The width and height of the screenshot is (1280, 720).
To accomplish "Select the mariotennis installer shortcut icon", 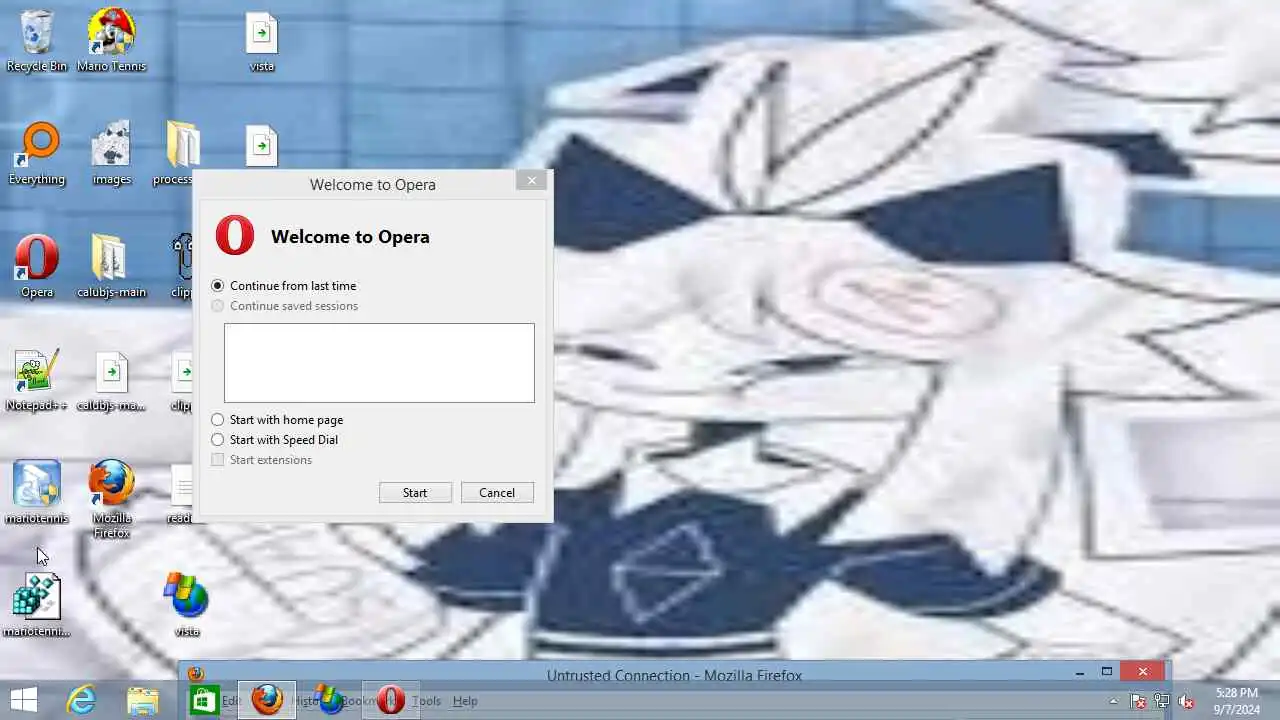I will [x=37, y=493].
